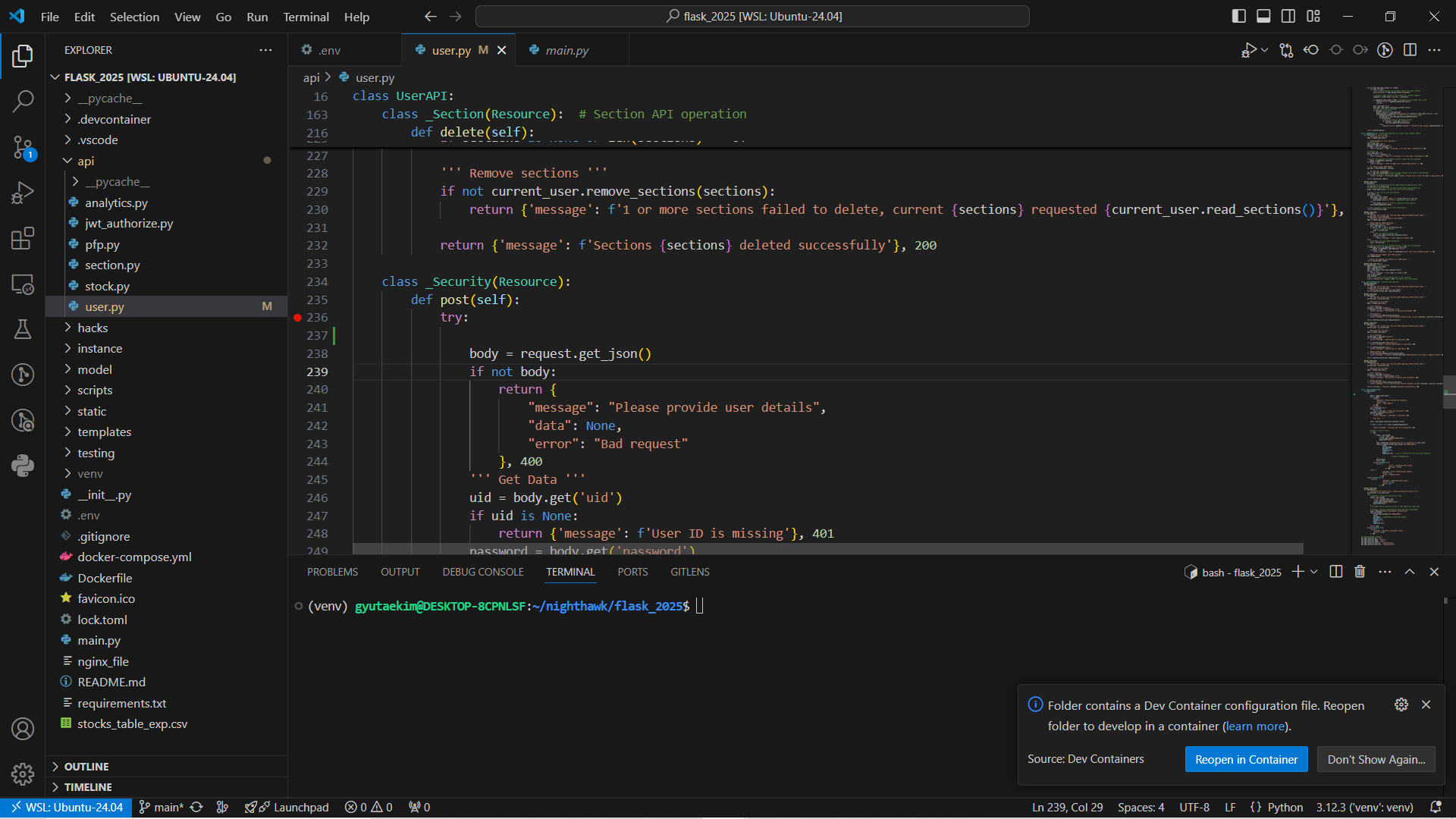Maximize the panel size with chevron up

click(1410, 572)
